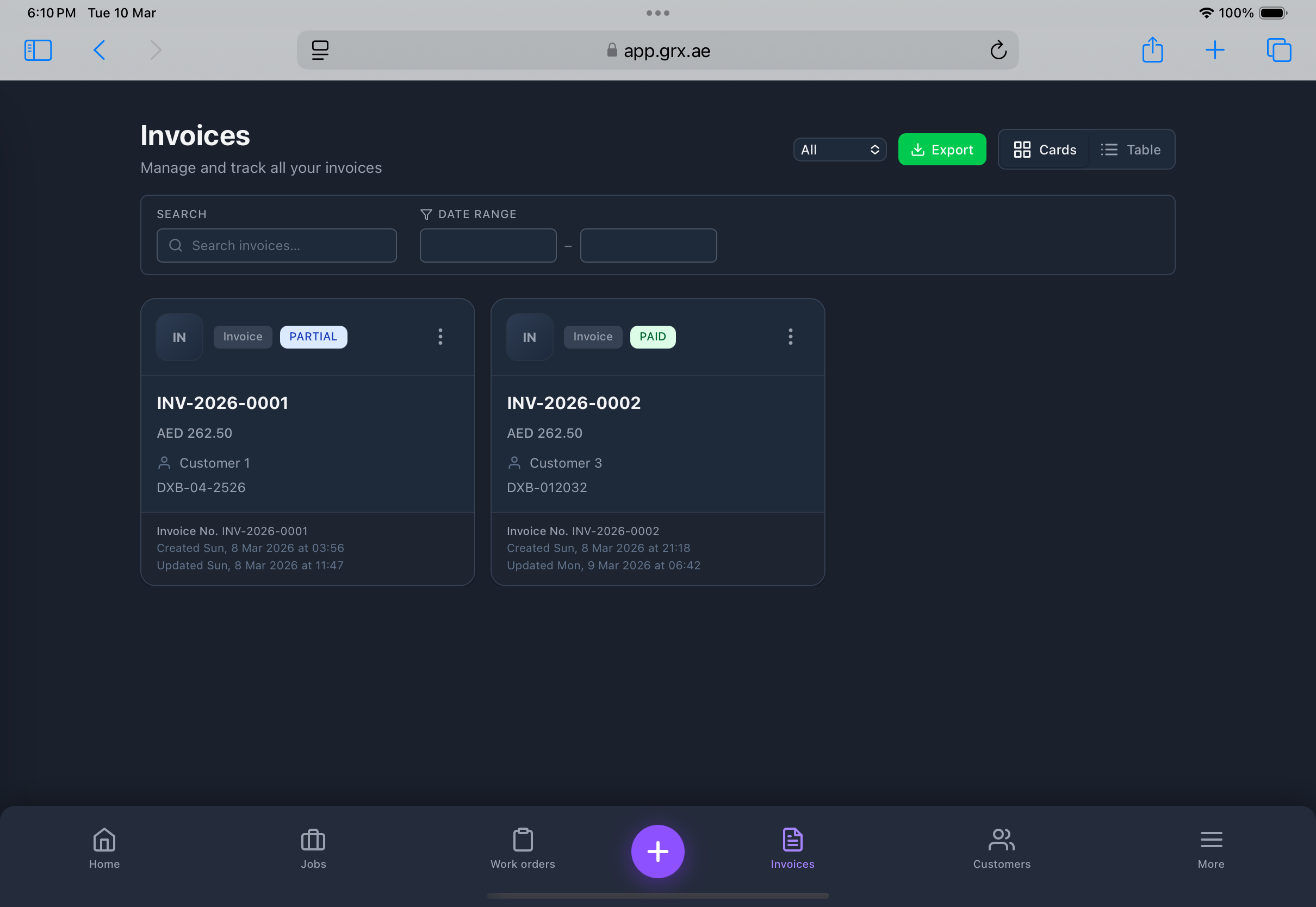
Task: Tap the Work orders icon in bottom bar
Action: click(x=523, y=837)
